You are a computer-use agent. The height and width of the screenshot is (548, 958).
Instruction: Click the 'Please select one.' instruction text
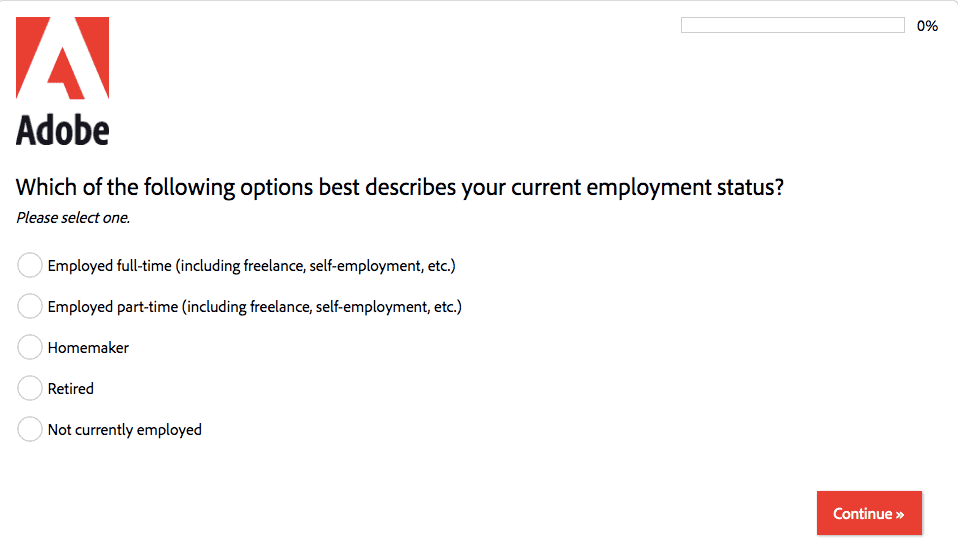pyautogui.click(x=73, y=217)
